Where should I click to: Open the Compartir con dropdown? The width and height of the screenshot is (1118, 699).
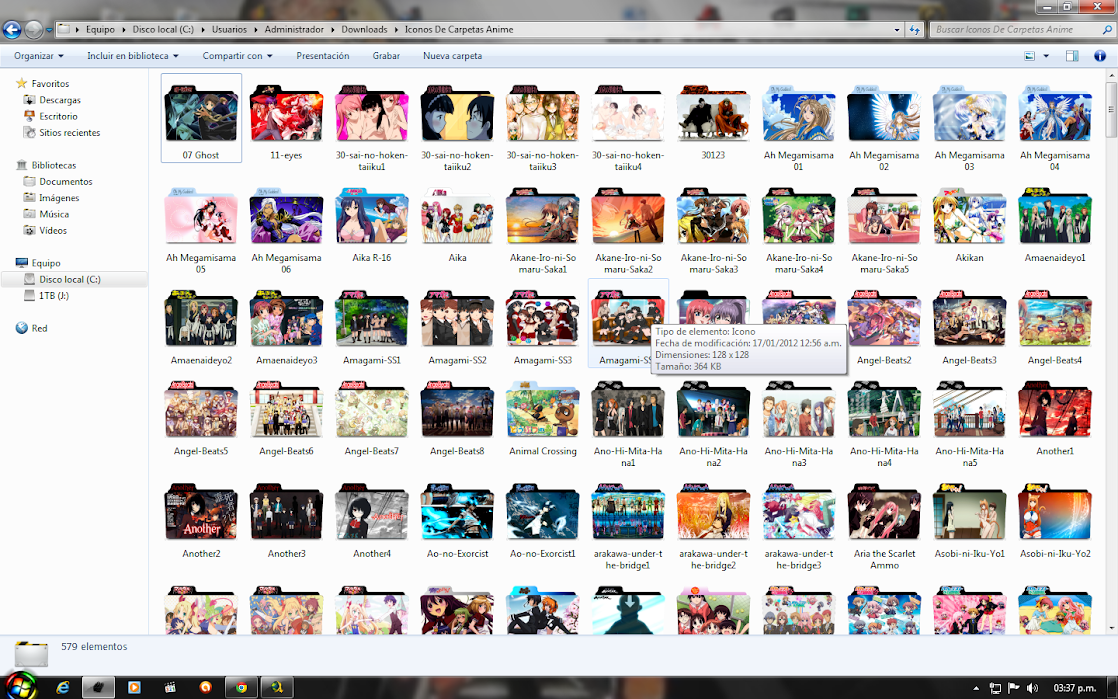(238, 56)
